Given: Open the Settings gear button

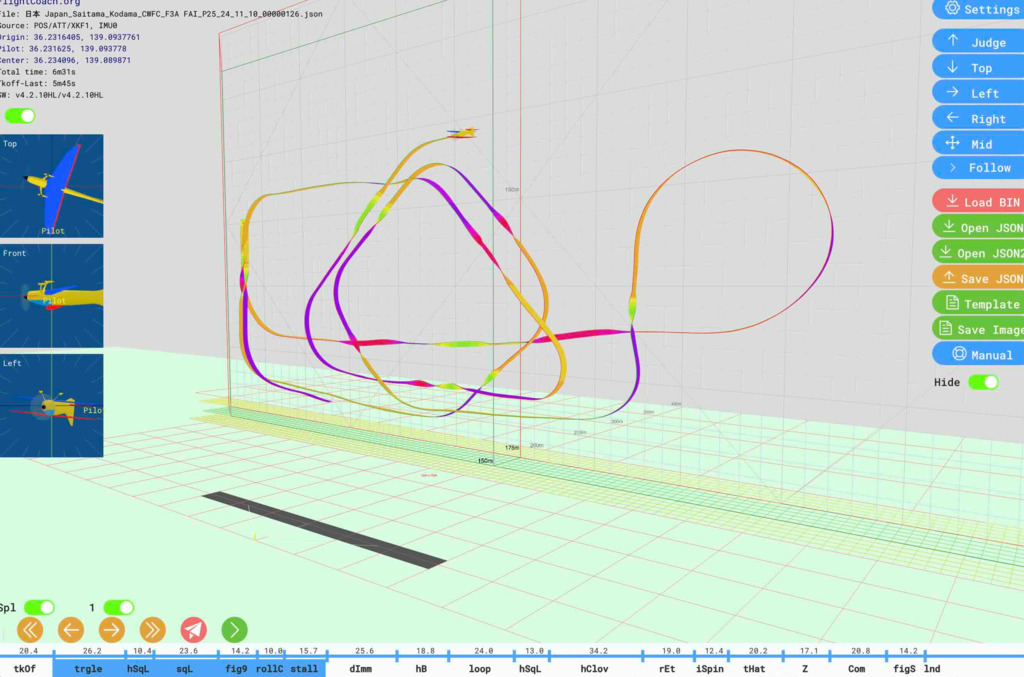Looking at the screenshot, I should tap(979, 8).
